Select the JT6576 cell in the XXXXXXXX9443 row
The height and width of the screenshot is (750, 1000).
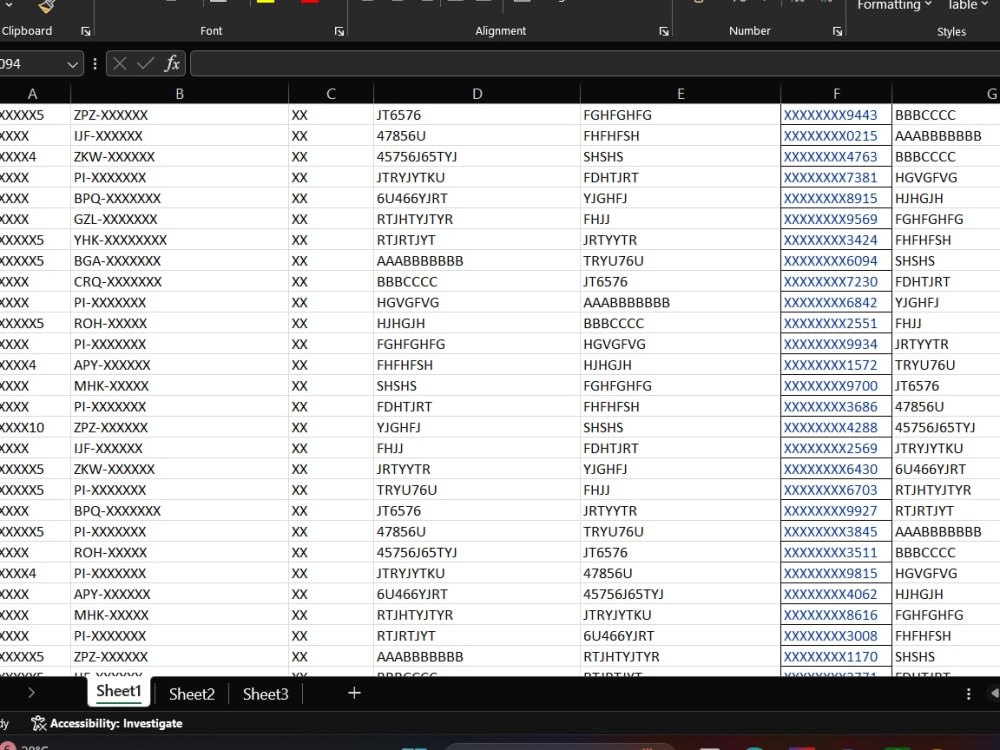(x=477, y=115)
